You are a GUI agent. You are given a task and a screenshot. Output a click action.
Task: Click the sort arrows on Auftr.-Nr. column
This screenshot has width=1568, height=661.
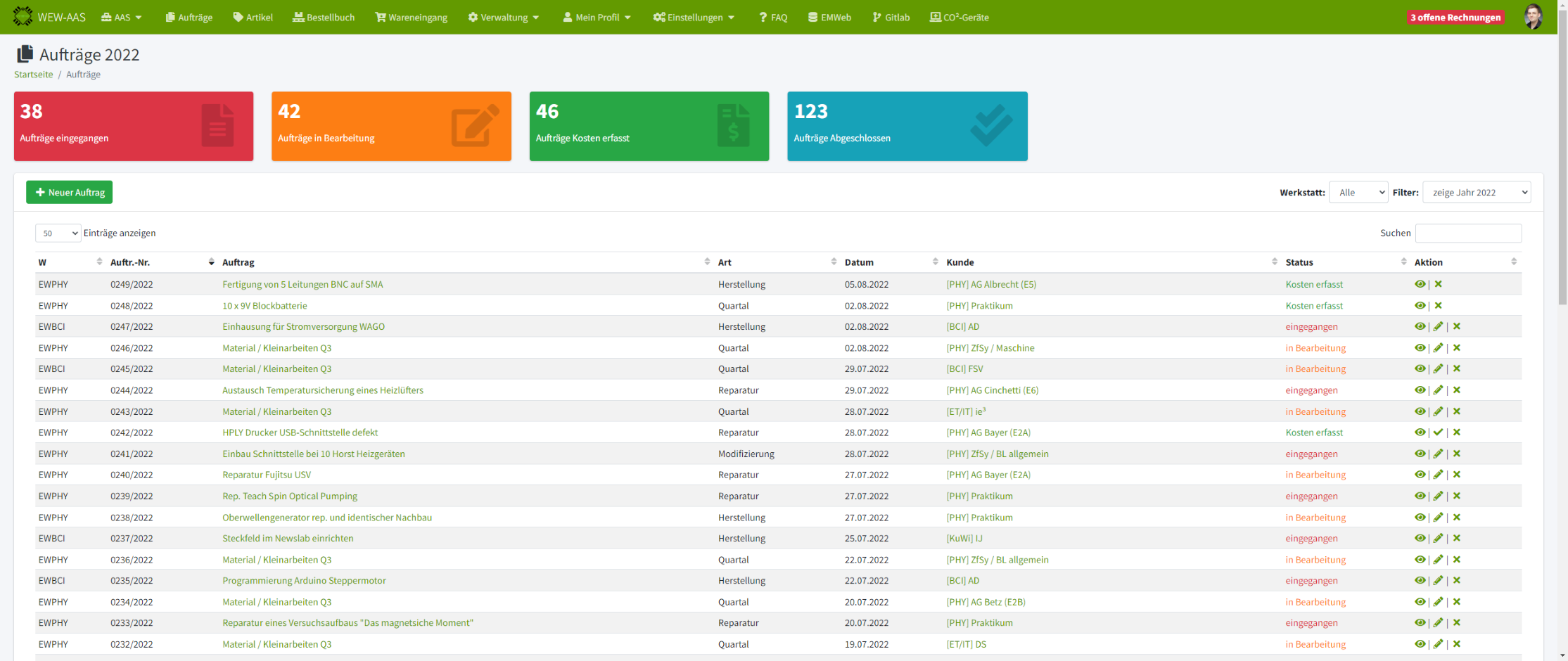coord(211,262)
